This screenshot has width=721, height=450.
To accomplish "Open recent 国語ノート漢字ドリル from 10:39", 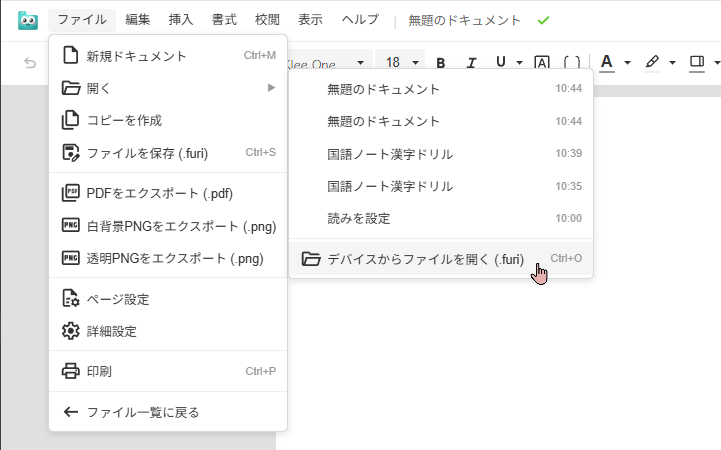I will (441, 154).
